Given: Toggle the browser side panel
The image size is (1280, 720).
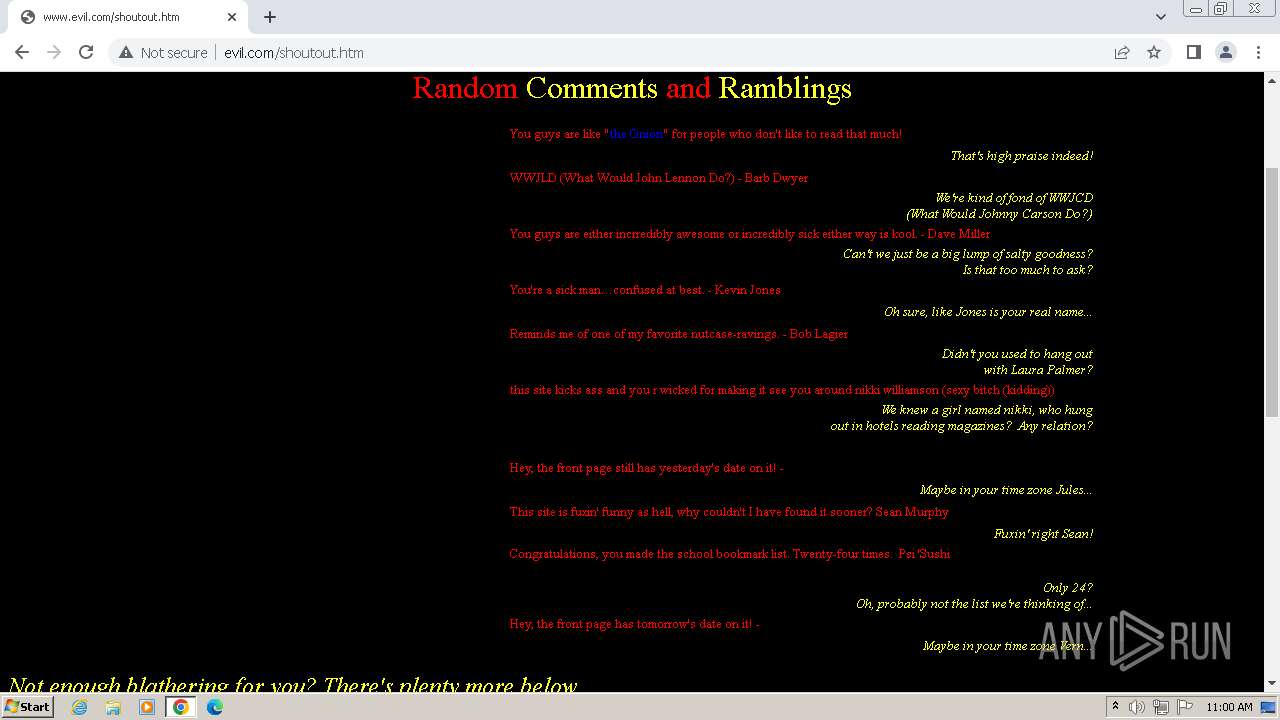Looking at the screenshot, I should (x=1193, y=52).
